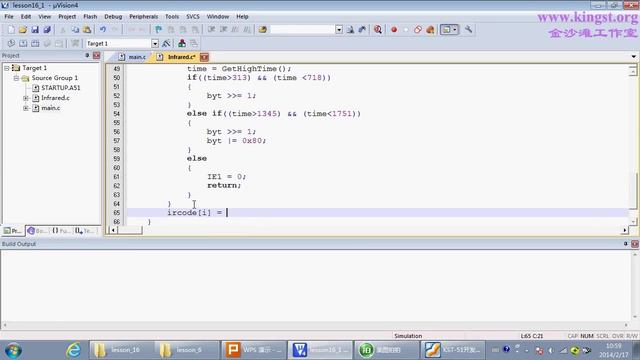Undo the last edit
Viewport: 640px width, 360px height.
[x=103, y=30]
